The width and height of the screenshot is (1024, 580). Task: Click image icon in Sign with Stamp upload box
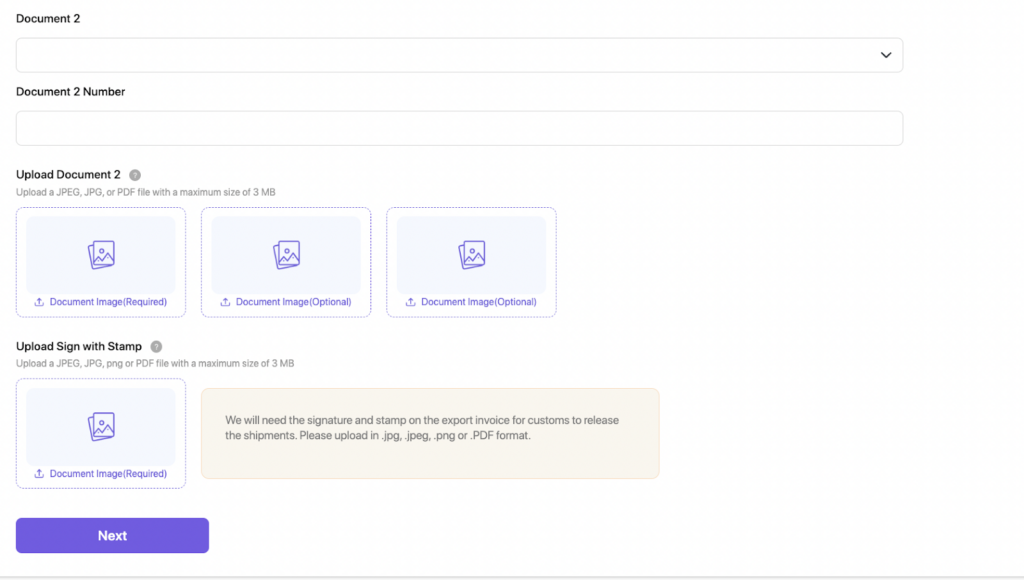101,427
